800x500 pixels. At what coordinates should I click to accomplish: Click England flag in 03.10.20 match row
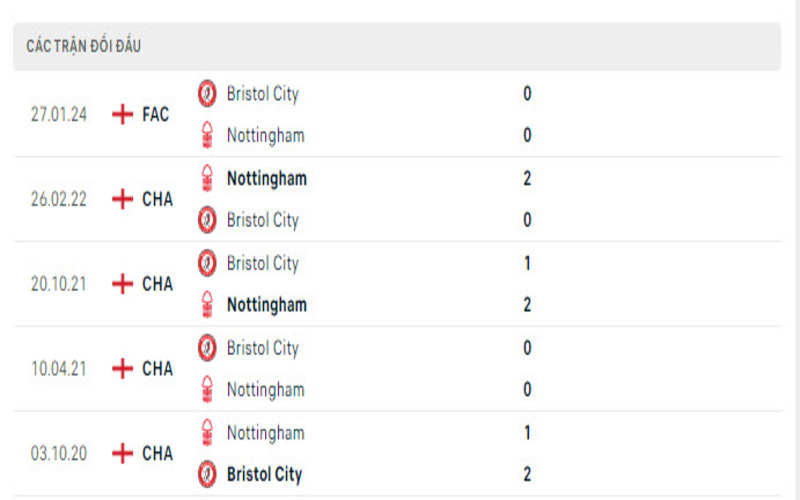[122, 454]
